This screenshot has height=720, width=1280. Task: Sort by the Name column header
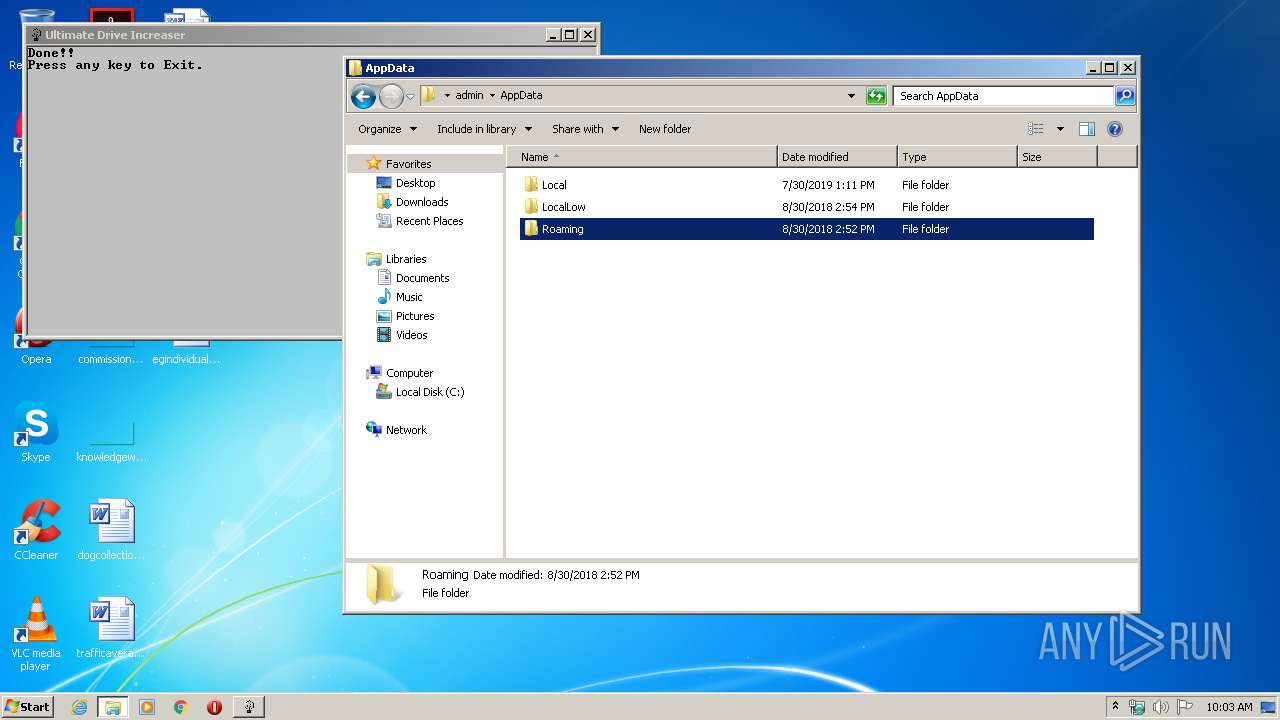click(x=642, y=157)
